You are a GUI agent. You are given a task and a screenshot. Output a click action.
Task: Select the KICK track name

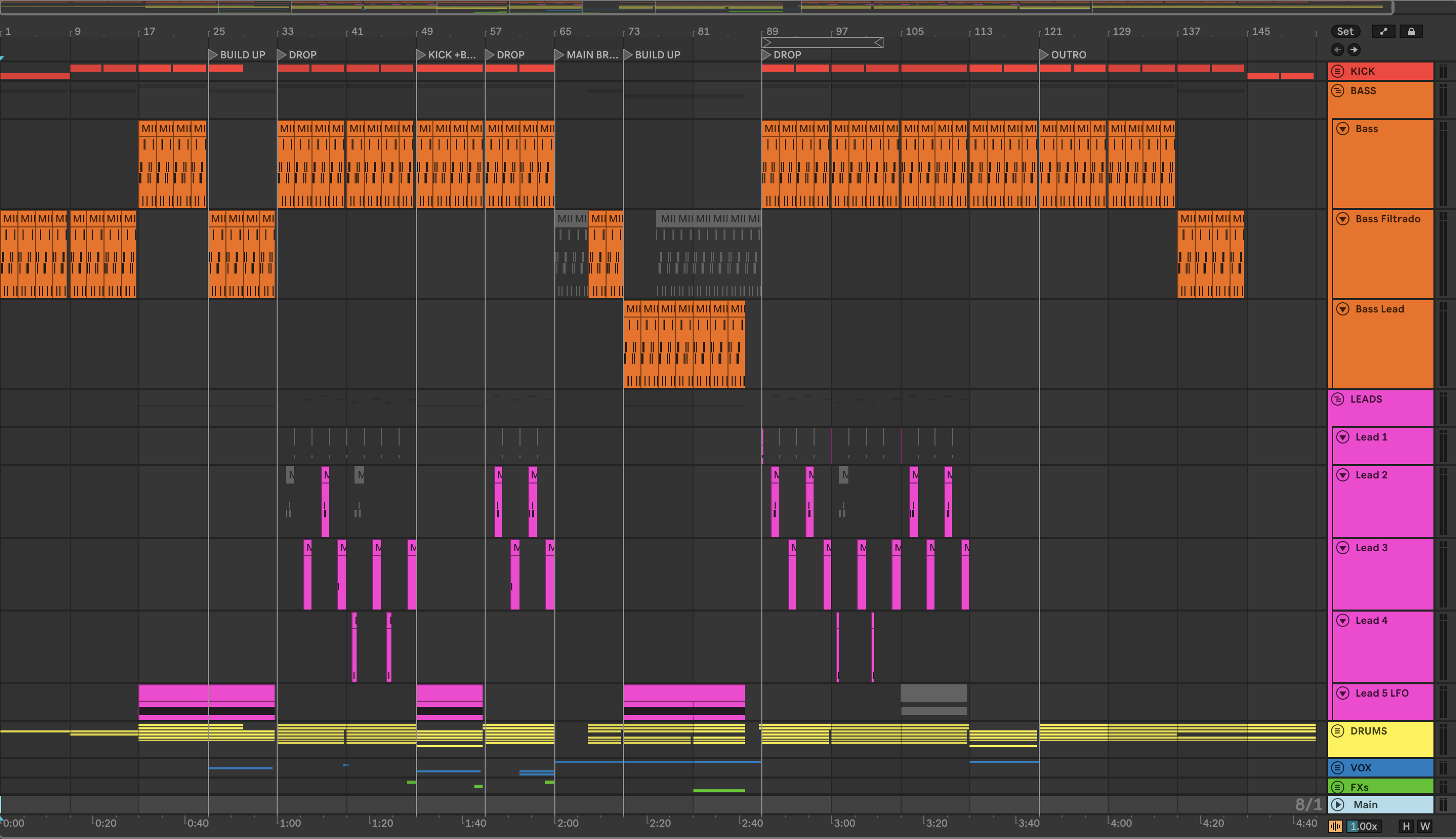(x=1363, y=71)
